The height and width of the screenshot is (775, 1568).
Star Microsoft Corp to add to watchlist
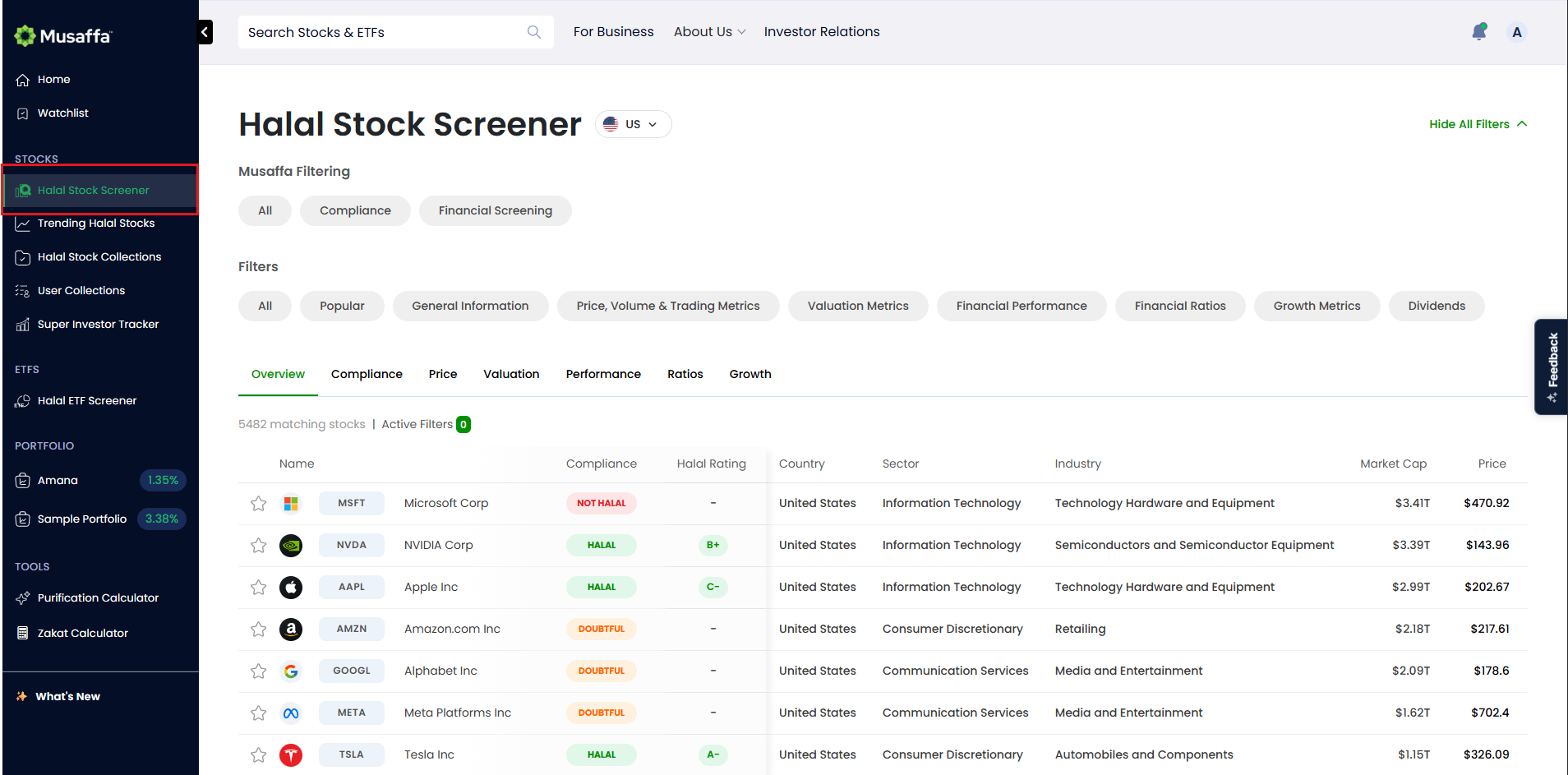pyautogui.click(x=259, y=504)
